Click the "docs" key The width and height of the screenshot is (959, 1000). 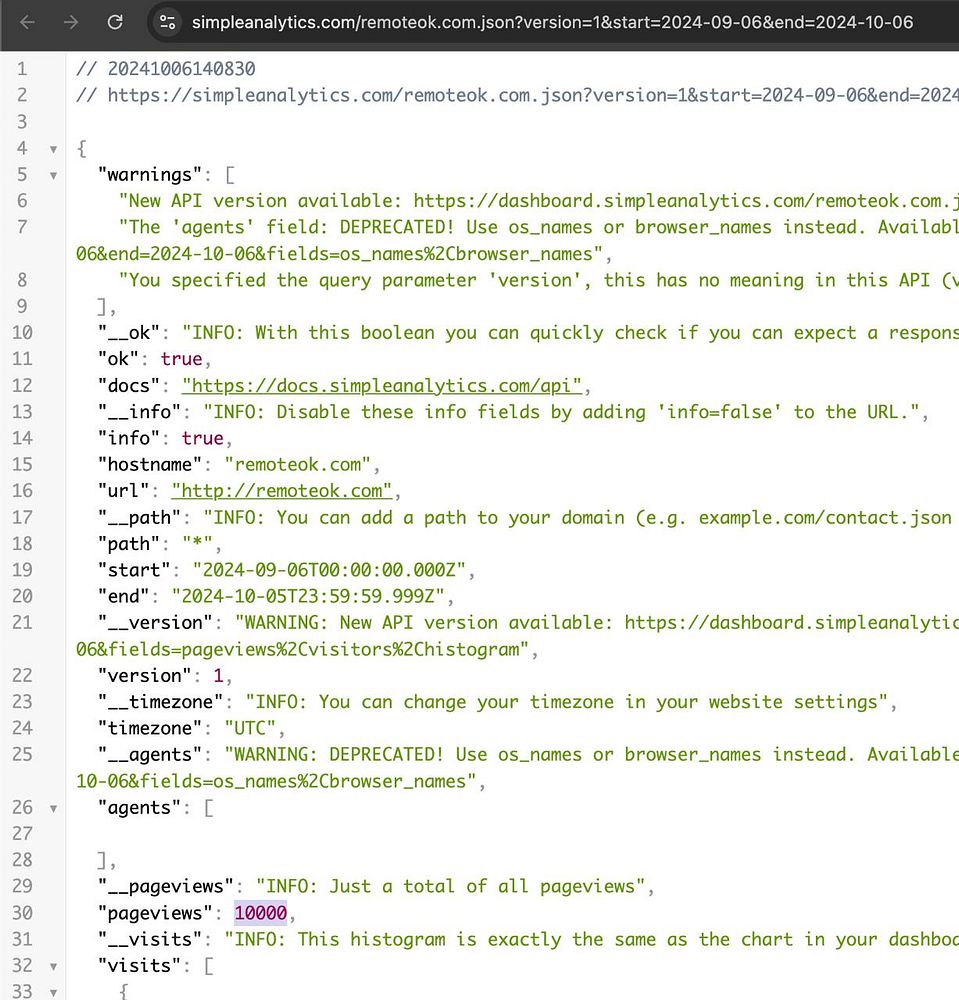tap(128, 386)
